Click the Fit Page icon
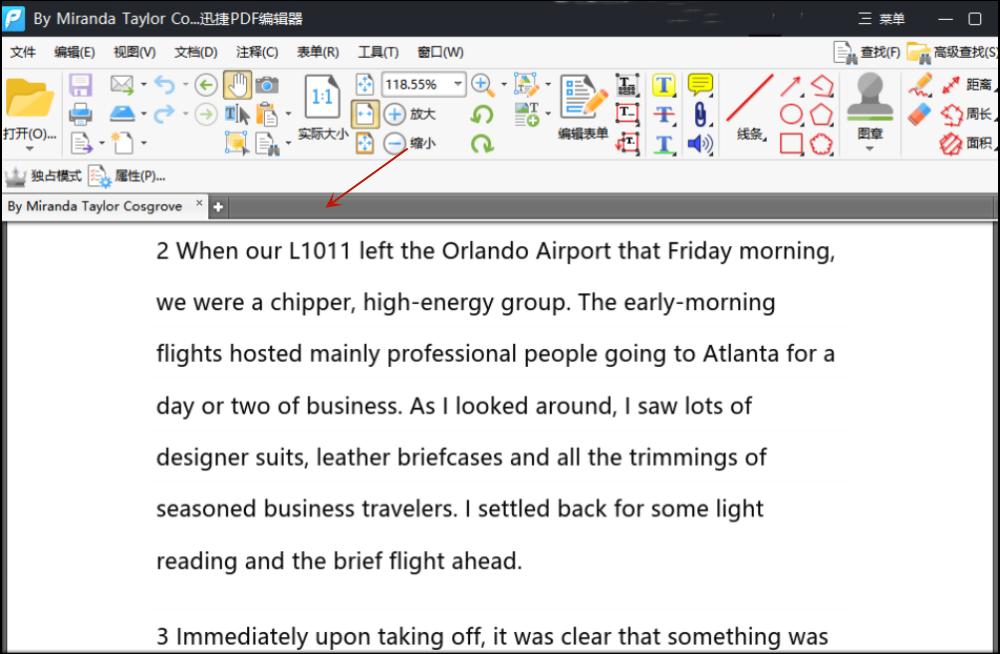The height and width of the screenshot is (654, 1000). click(x=365, y=84)
